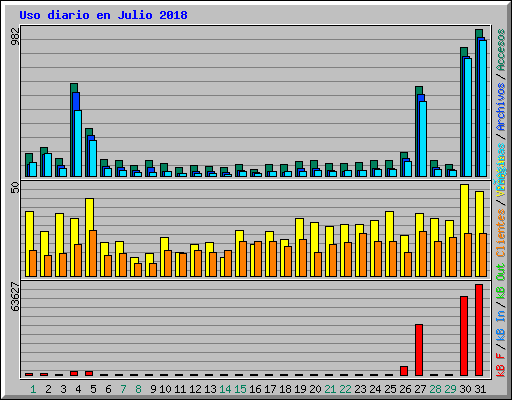Click the '982' y-axis value
512x400 pixels.
[x=15, y=36]
